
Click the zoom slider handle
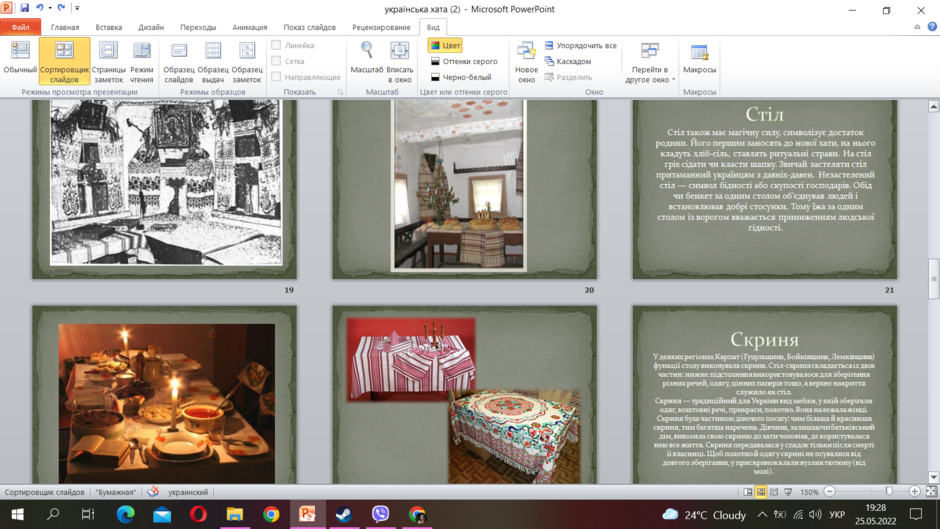coord(889,491)
